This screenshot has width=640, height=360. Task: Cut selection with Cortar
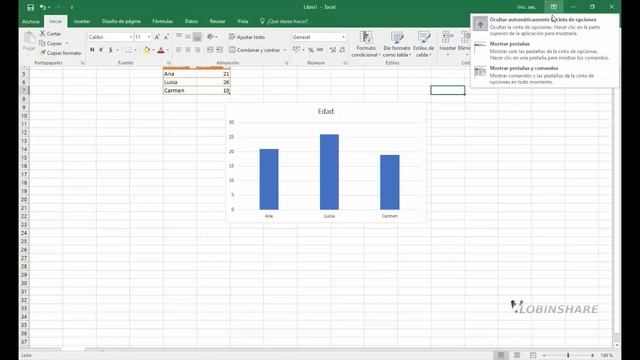50,33
